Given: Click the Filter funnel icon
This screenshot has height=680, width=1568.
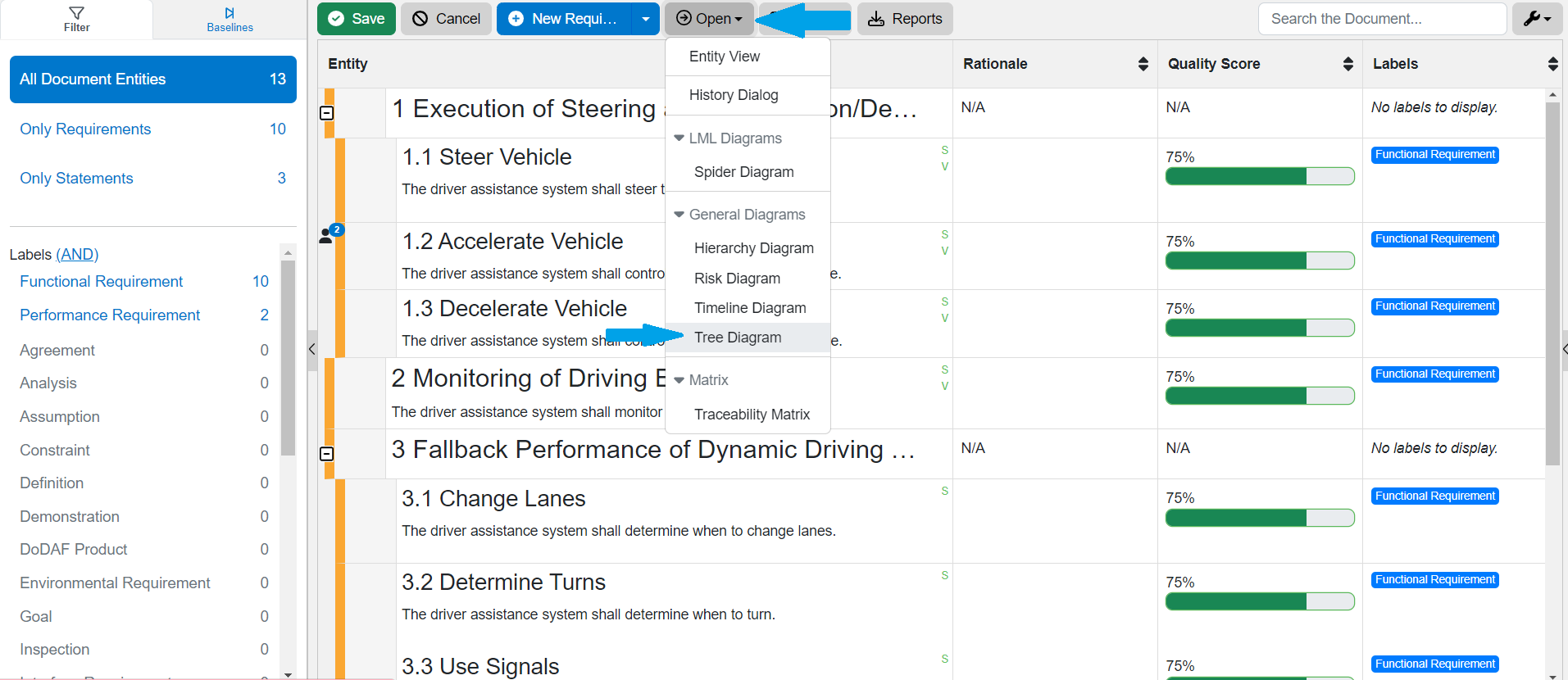Looking at the screenshot, I should coord(76,13).
